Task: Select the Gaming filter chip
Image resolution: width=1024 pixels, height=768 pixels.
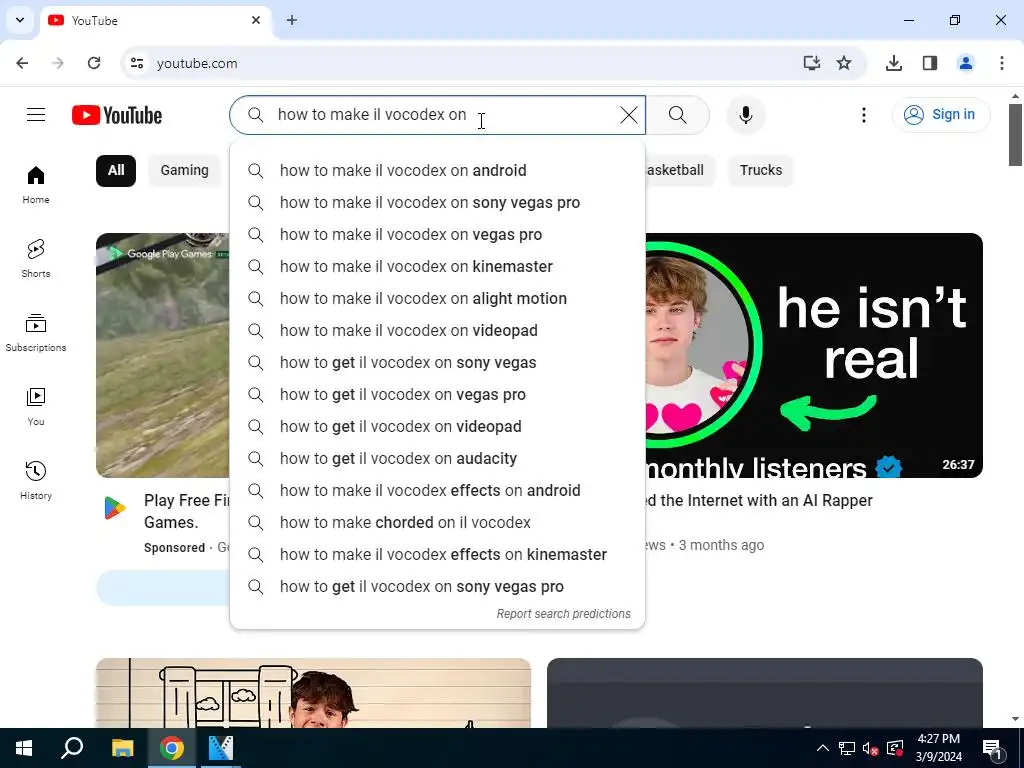Action: pyautogui.click(x=185, y=170)
